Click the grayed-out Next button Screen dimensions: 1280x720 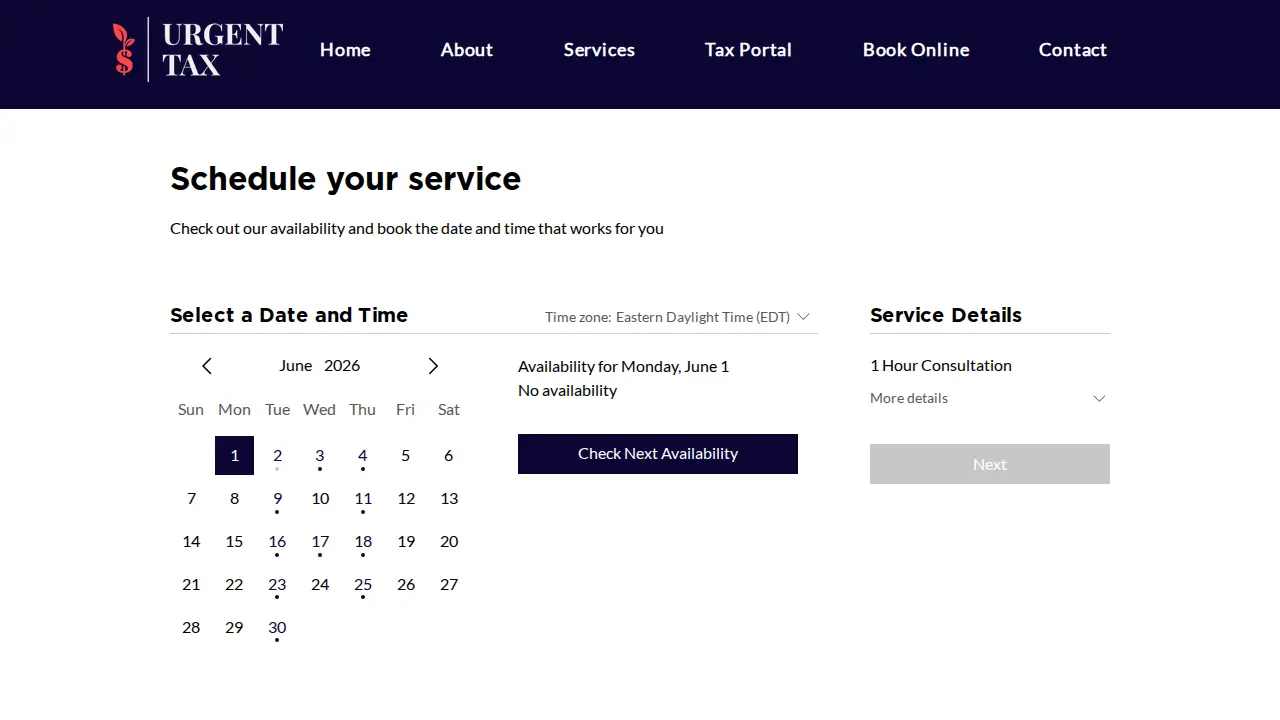(990, 464)
